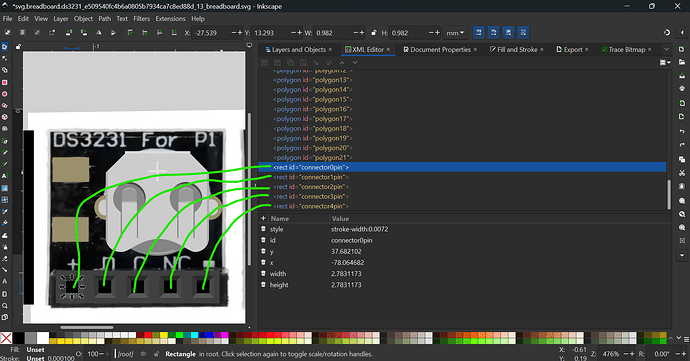
Task: Open XML editor layout dropdown
Action: (x=665, y=63)
